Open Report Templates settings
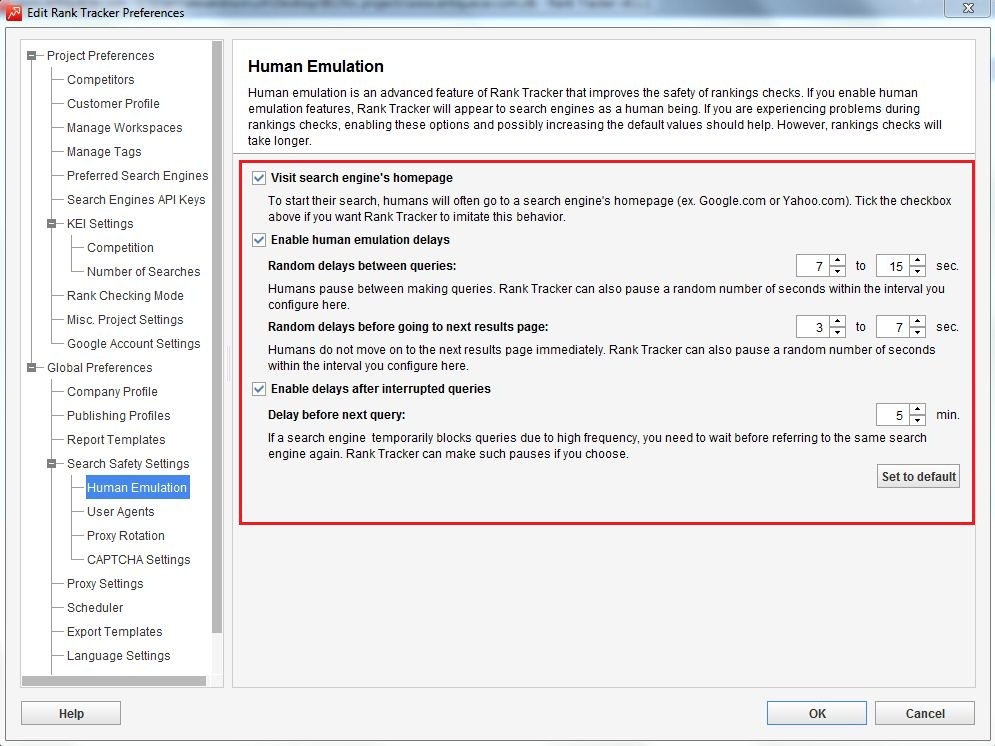Image resolution: width=995 pixels, height=746 pixels. pos(116,440)
